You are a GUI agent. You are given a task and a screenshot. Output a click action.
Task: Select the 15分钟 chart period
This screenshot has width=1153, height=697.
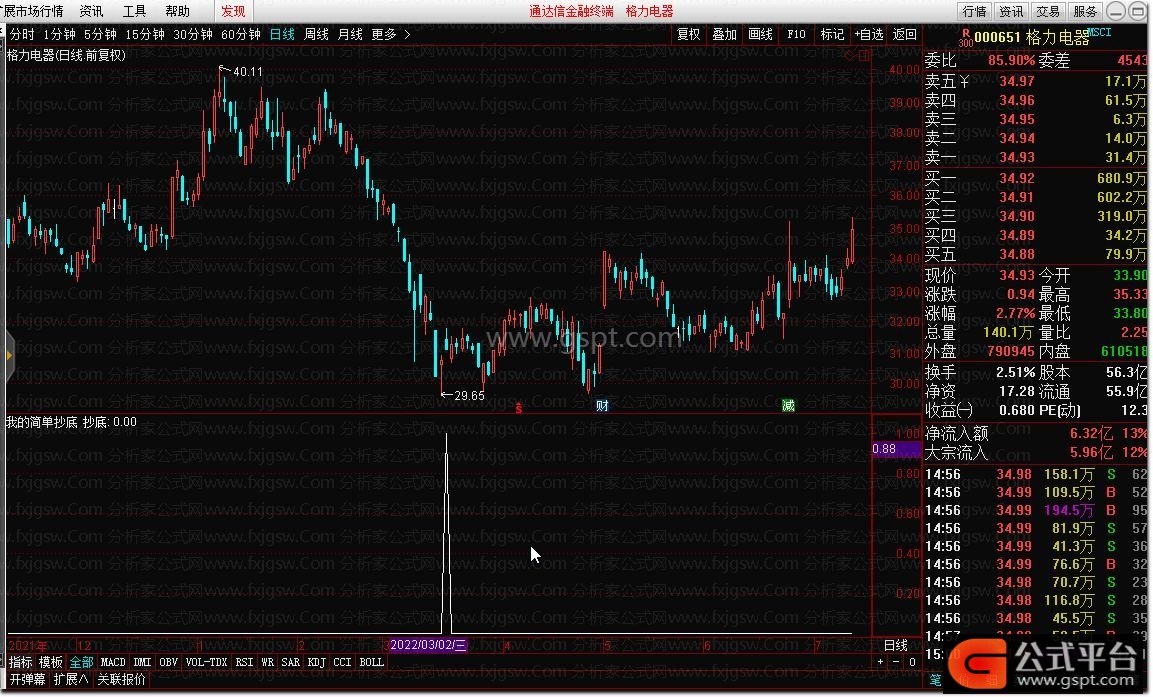[x=145, y=35]
